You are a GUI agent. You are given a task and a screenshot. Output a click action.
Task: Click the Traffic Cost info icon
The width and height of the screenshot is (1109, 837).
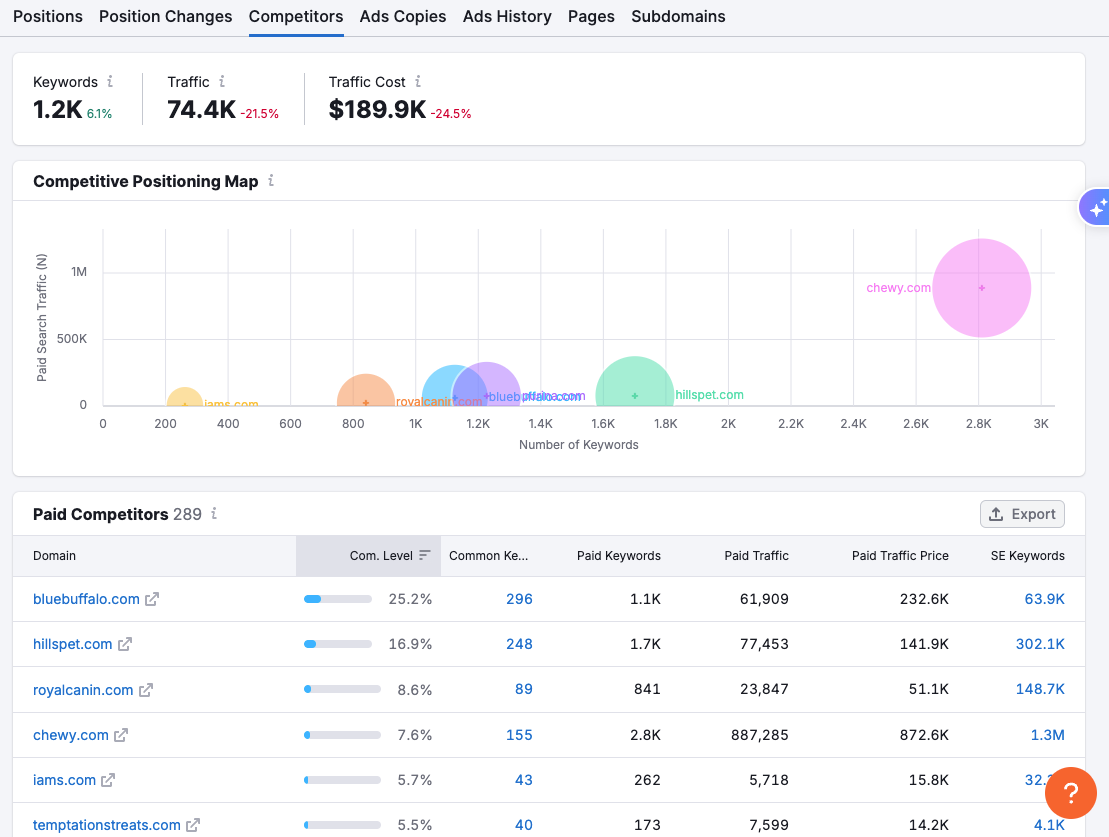[417, 81]
